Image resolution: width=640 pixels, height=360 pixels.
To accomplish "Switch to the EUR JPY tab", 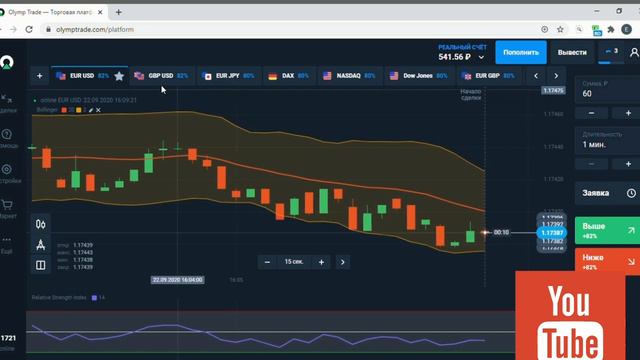I will pos(229,76).
